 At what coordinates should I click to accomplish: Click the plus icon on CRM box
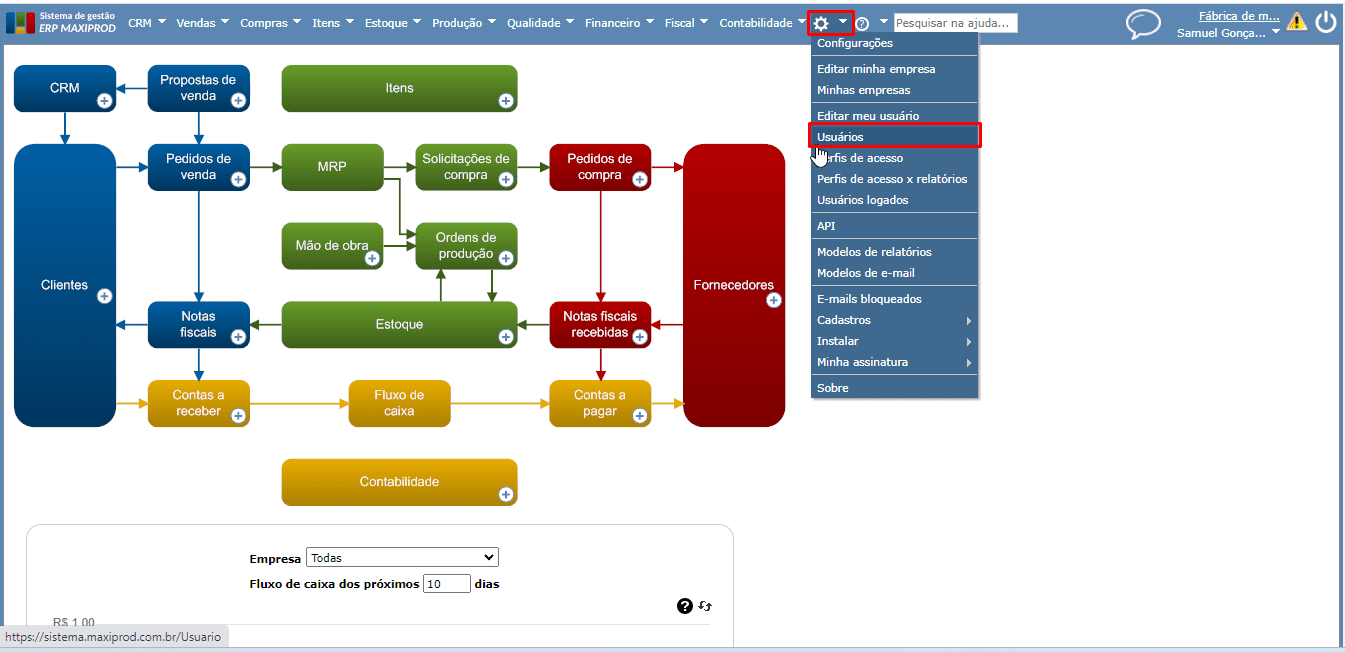pyautogui.click(x=104, y=100)
